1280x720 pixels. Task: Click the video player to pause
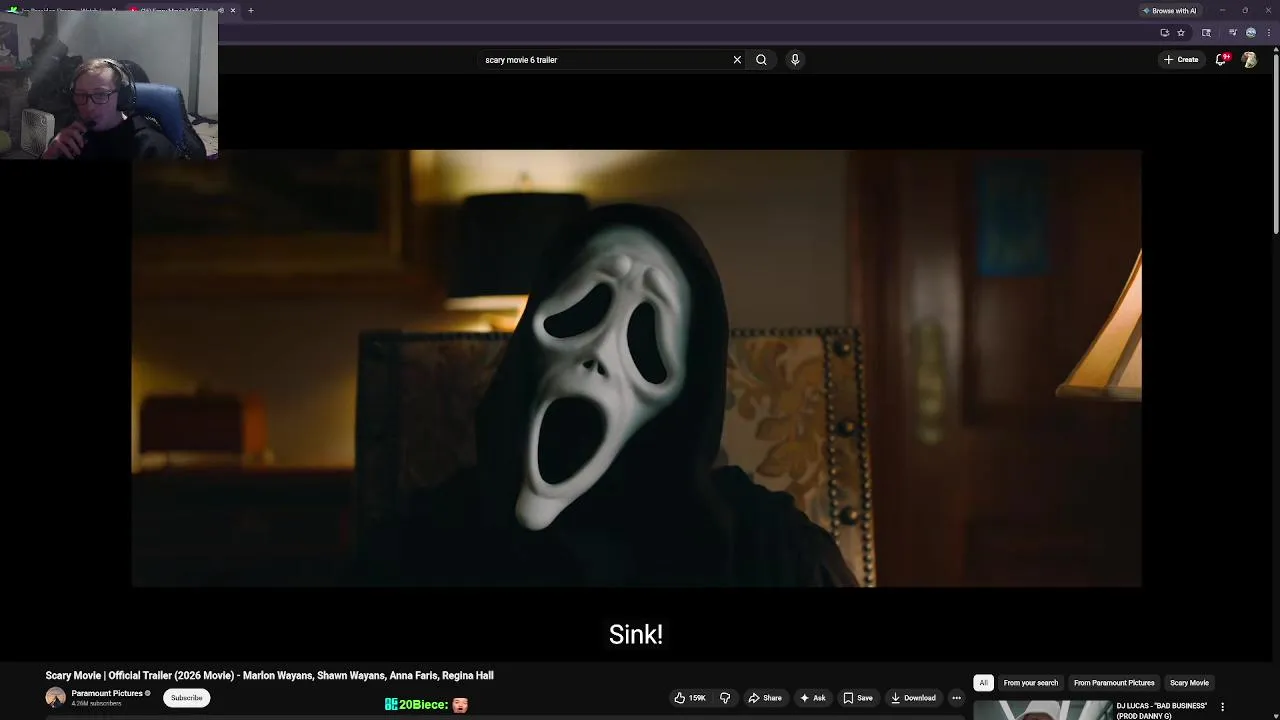[x=636, y=368]
